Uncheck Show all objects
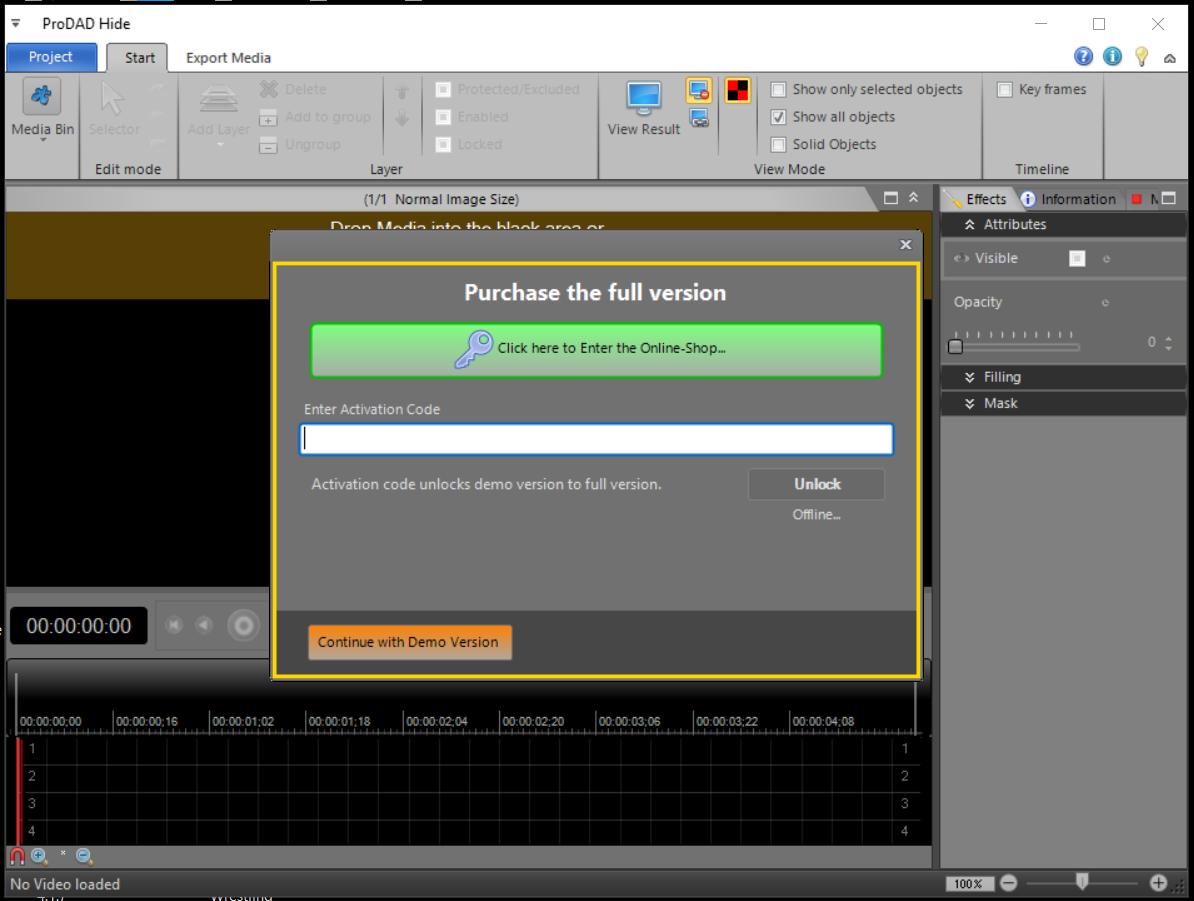 click(x=778, y=117)
